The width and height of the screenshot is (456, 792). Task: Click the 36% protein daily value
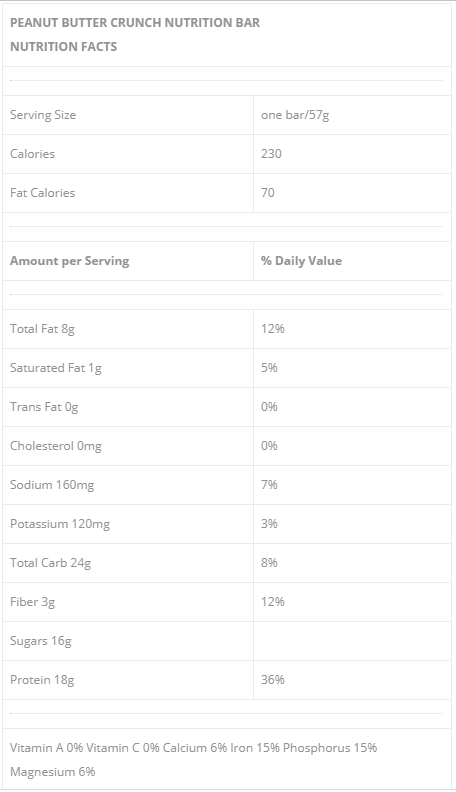click(x=273, y=679)
